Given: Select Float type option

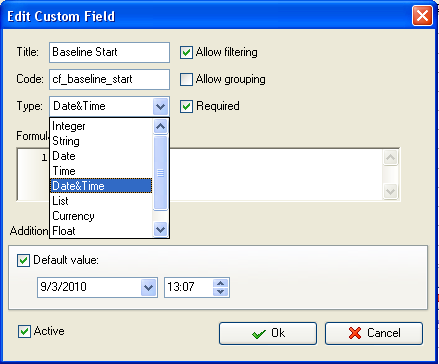Looking at the screenshot, I should 101,231.
